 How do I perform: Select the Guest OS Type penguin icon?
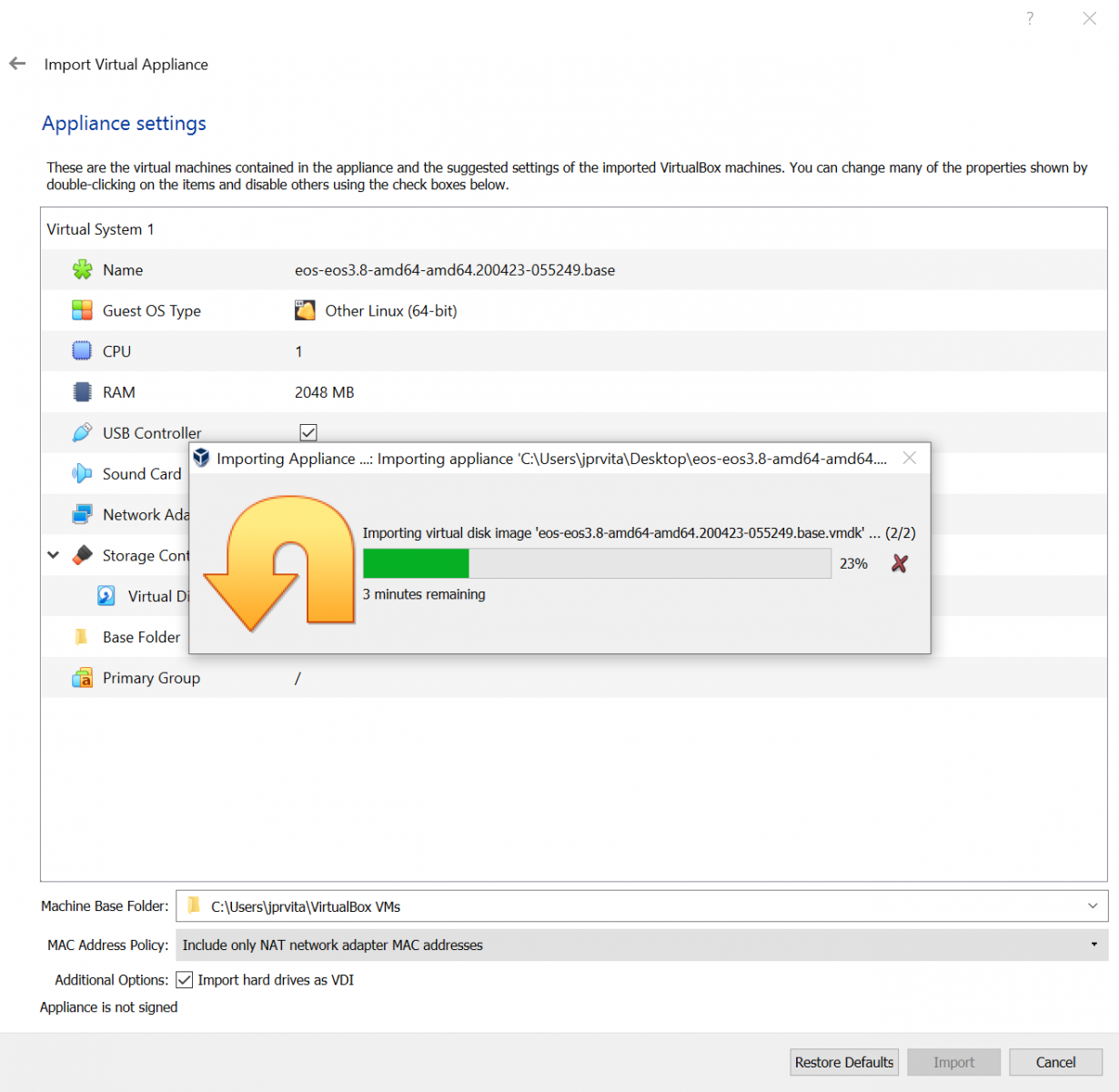tap(306, 310)
